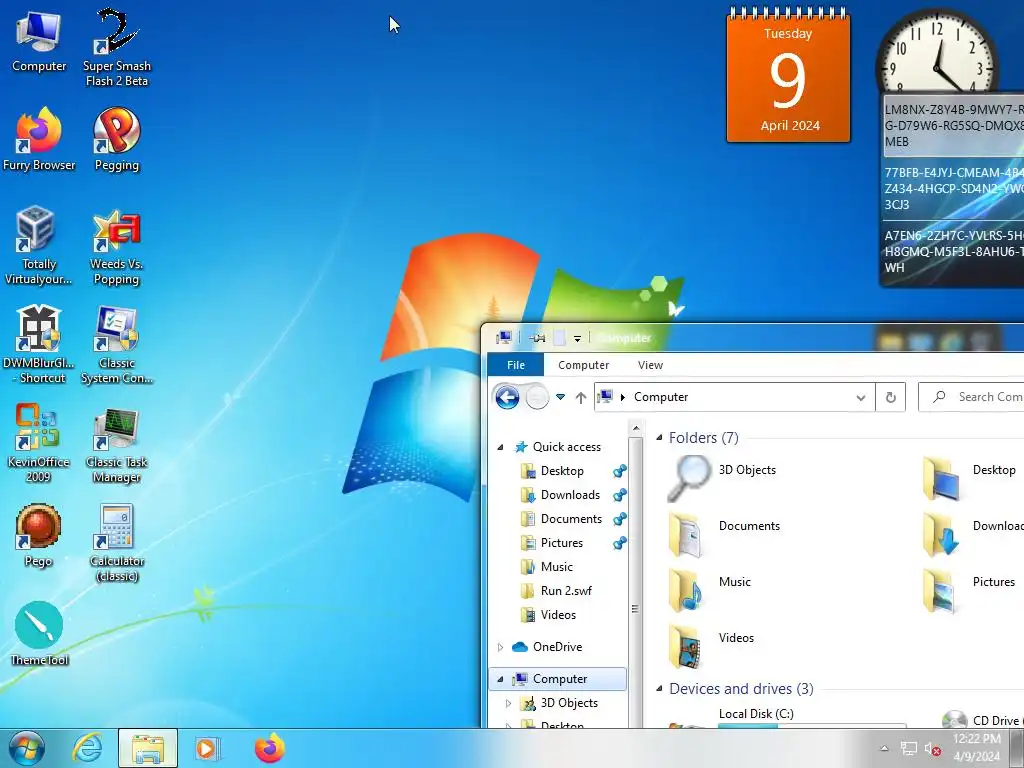Viewport: 1024px width, 768px height.
Task: Open the Classic Task Manager shortcut
Action: click(117, 443)
